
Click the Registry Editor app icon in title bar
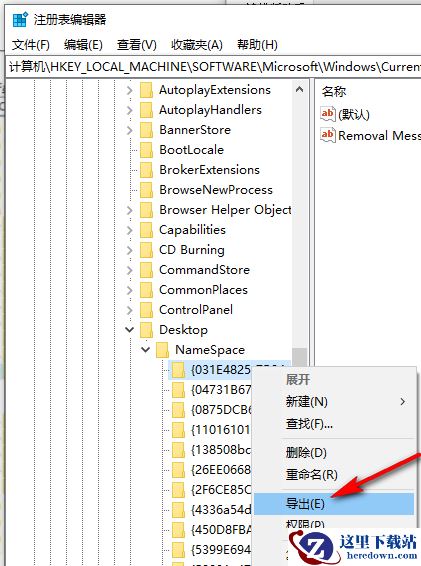tap(20, 19)
